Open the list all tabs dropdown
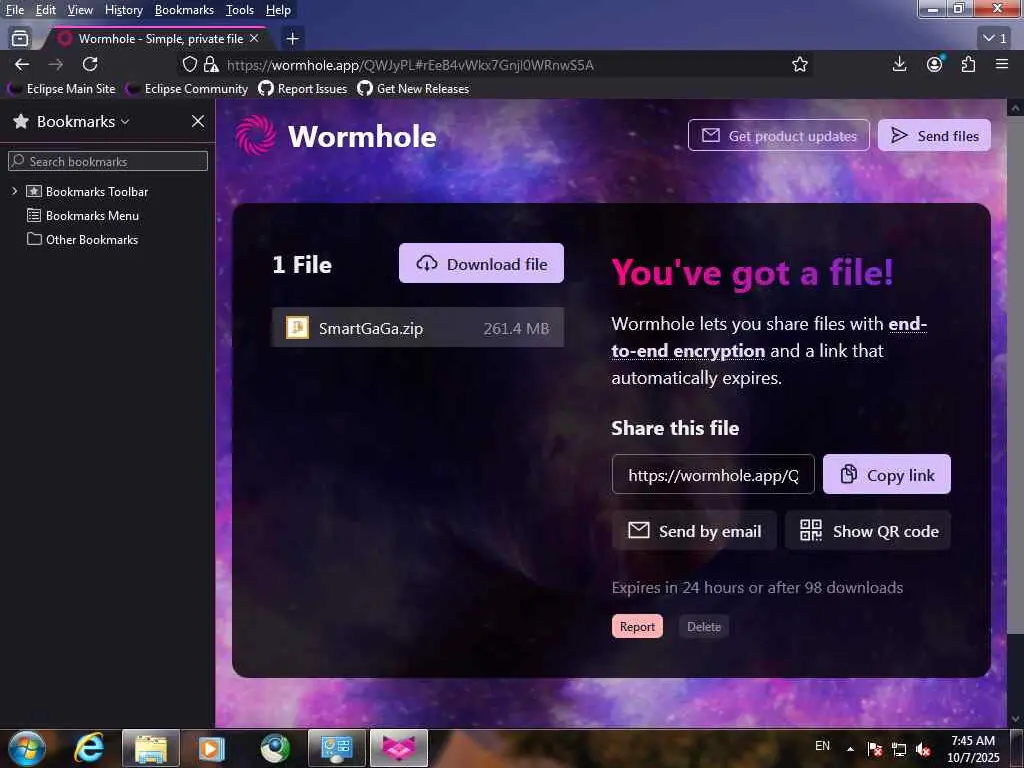This screenshot has height=768, width=1024. (995, 39)
